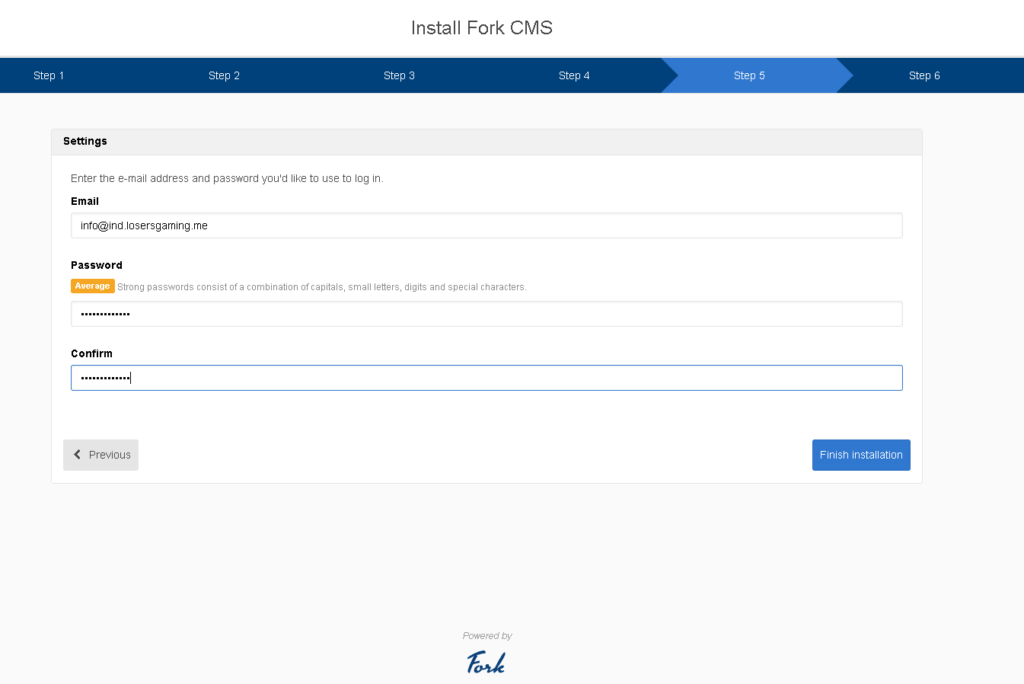1024x684 pixels.
Task: Click the 'Powered by' footer text
Action: (487, 636)
